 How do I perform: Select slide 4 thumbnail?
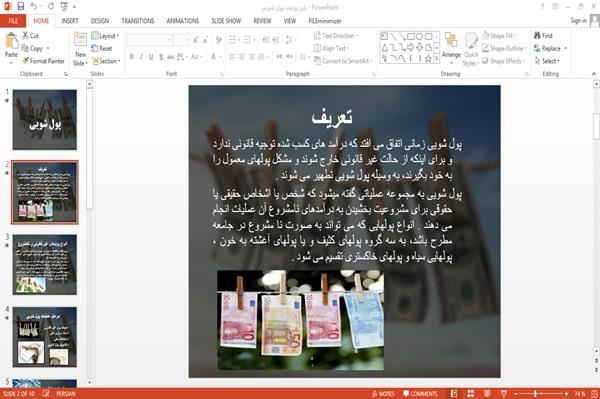coord(45,337)
